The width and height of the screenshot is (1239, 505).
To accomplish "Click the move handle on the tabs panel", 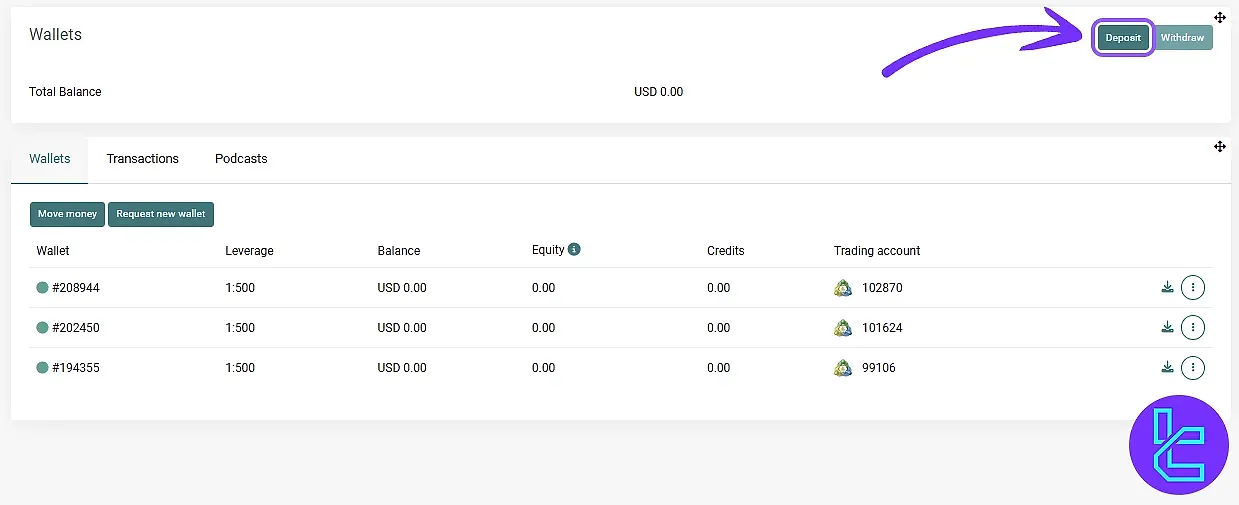I will [1220, 147].
